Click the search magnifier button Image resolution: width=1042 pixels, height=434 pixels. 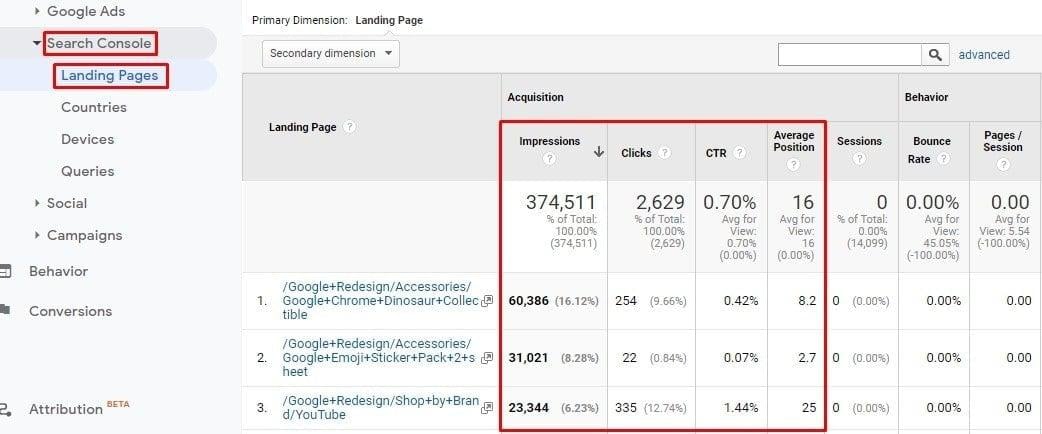pos(935,55)
